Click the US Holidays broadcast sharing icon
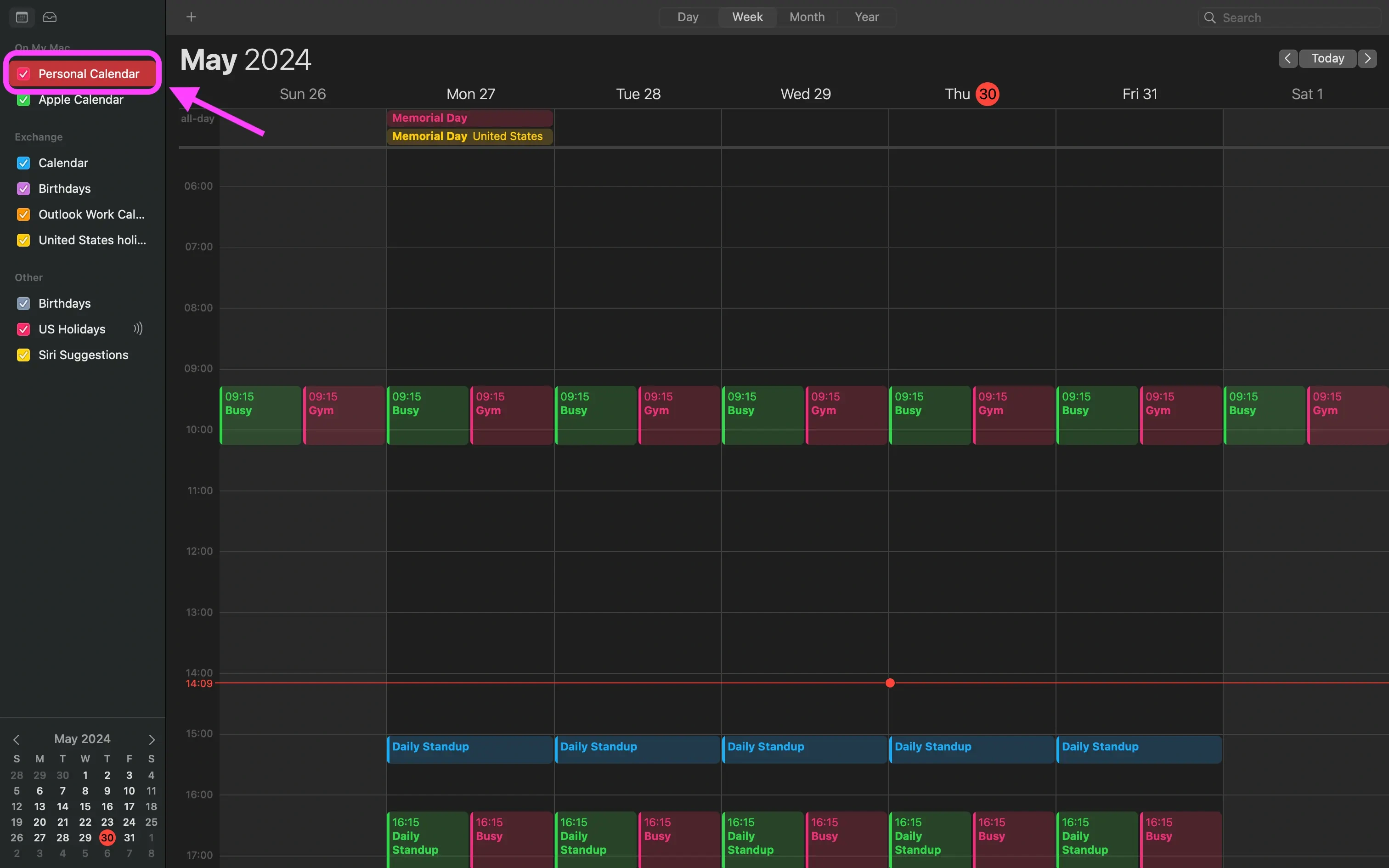The image size is (1389, 868). pos(138,329)
